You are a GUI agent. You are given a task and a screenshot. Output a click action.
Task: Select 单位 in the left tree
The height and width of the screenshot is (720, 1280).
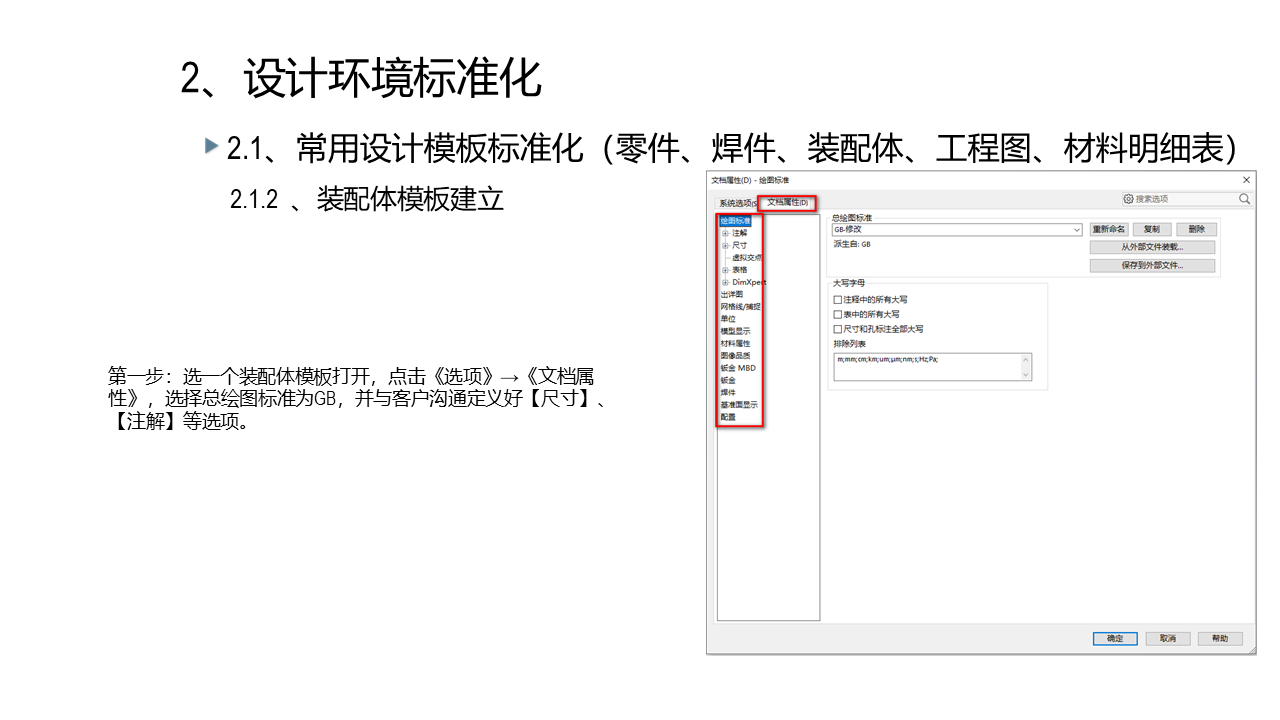point(728,319)
